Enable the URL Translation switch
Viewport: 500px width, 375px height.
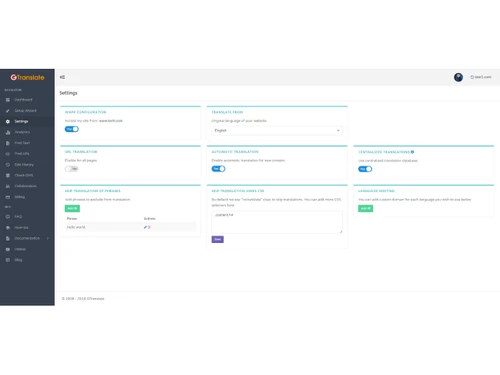pyautogui.click(x=72, y=169)
